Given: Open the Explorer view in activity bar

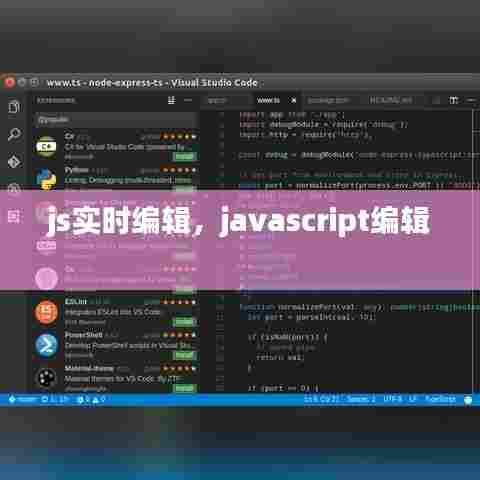Looking at the screenshot, I should coord(14,107).
